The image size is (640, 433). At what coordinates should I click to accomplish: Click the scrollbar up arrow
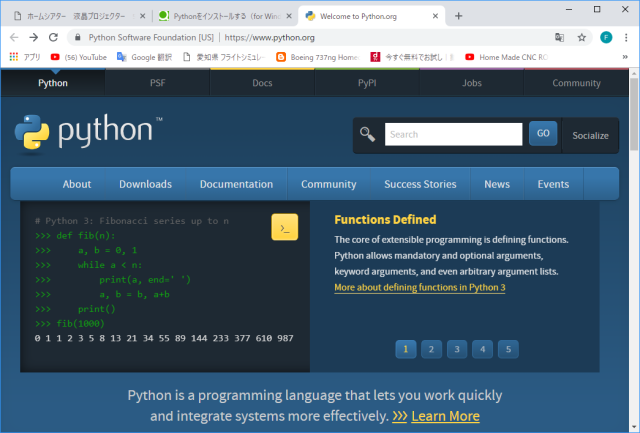634,73
